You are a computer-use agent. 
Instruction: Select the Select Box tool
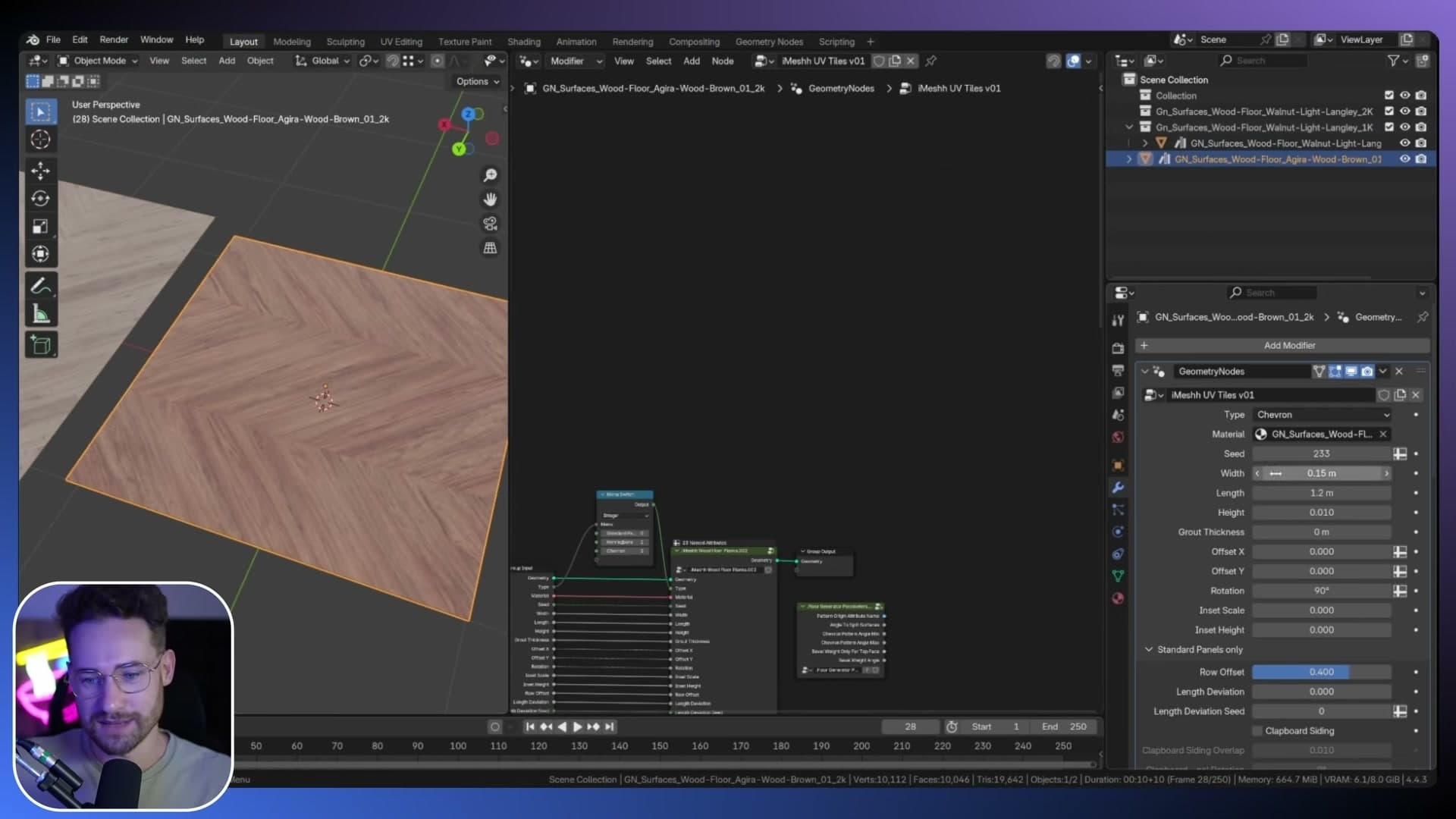tap(40, 112)
